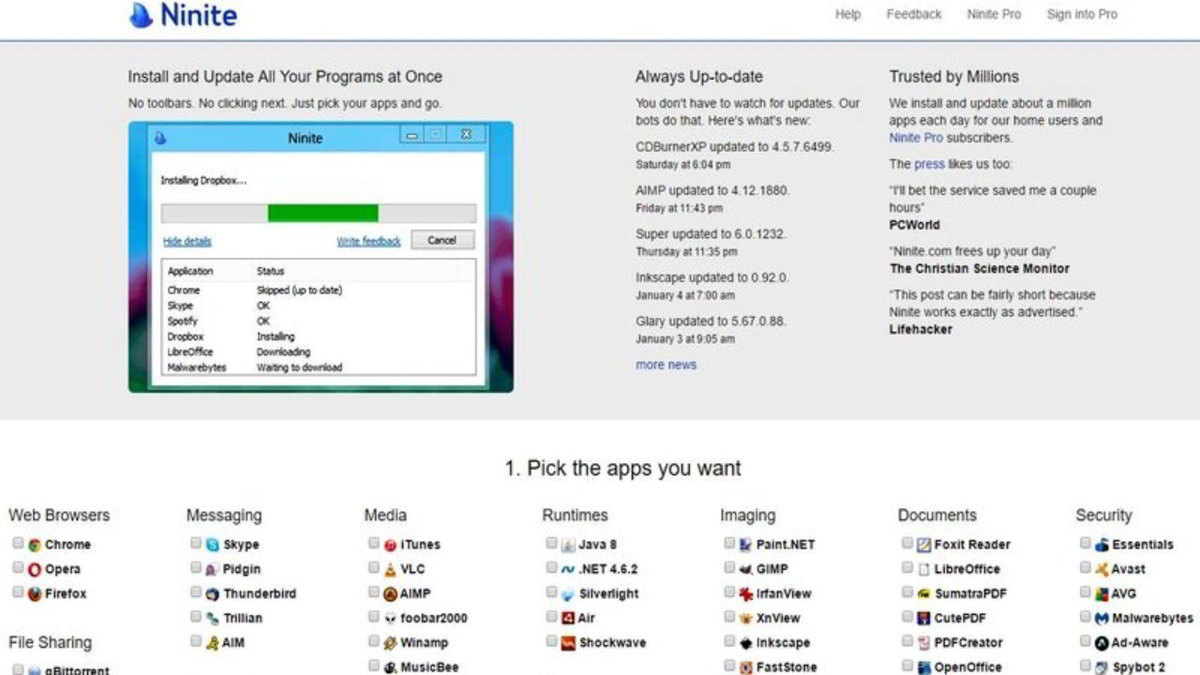Open the Help menu item
Image resolution: width=1200 pixels, height=675 pixels.
pyautogui.click(x=848, y=14)
